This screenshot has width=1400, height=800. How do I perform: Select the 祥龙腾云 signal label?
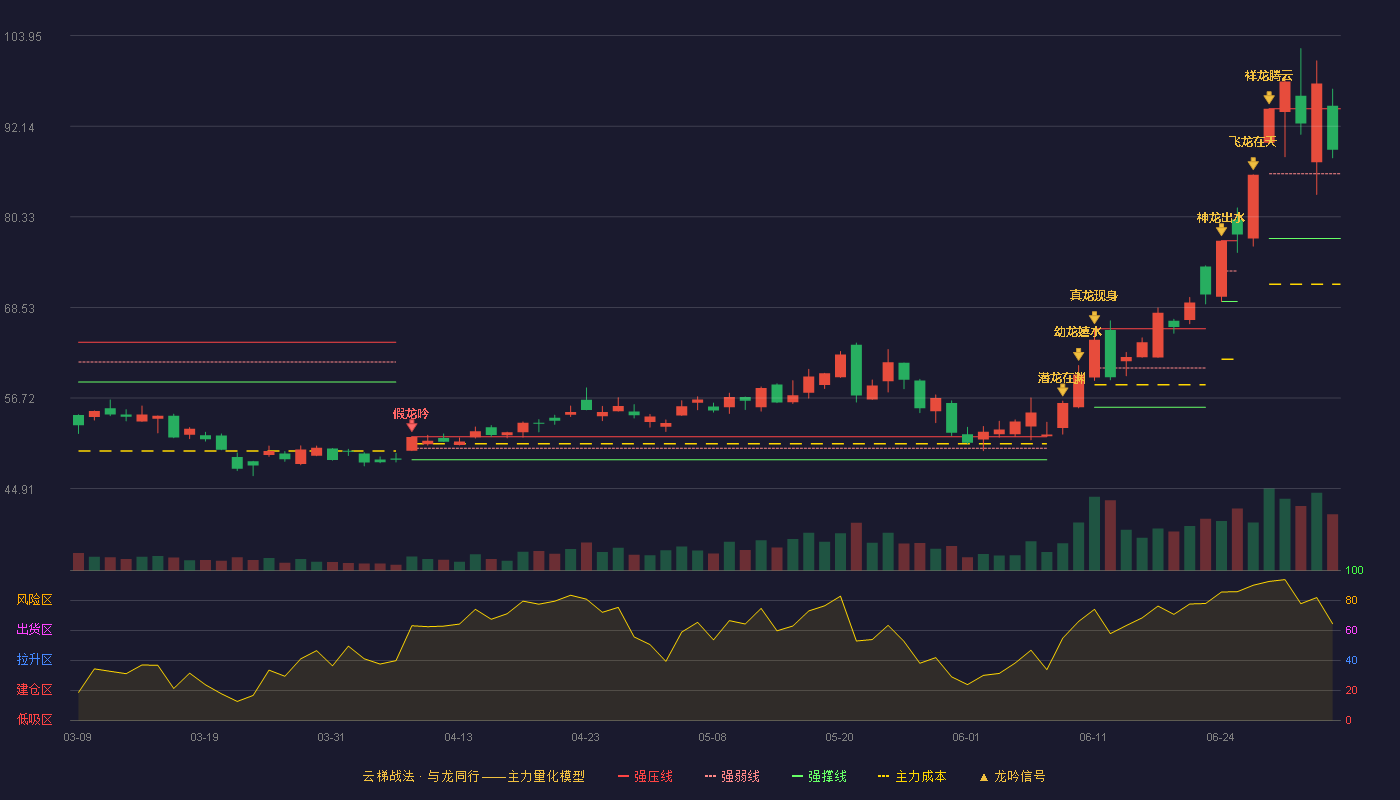point(1269,75)
